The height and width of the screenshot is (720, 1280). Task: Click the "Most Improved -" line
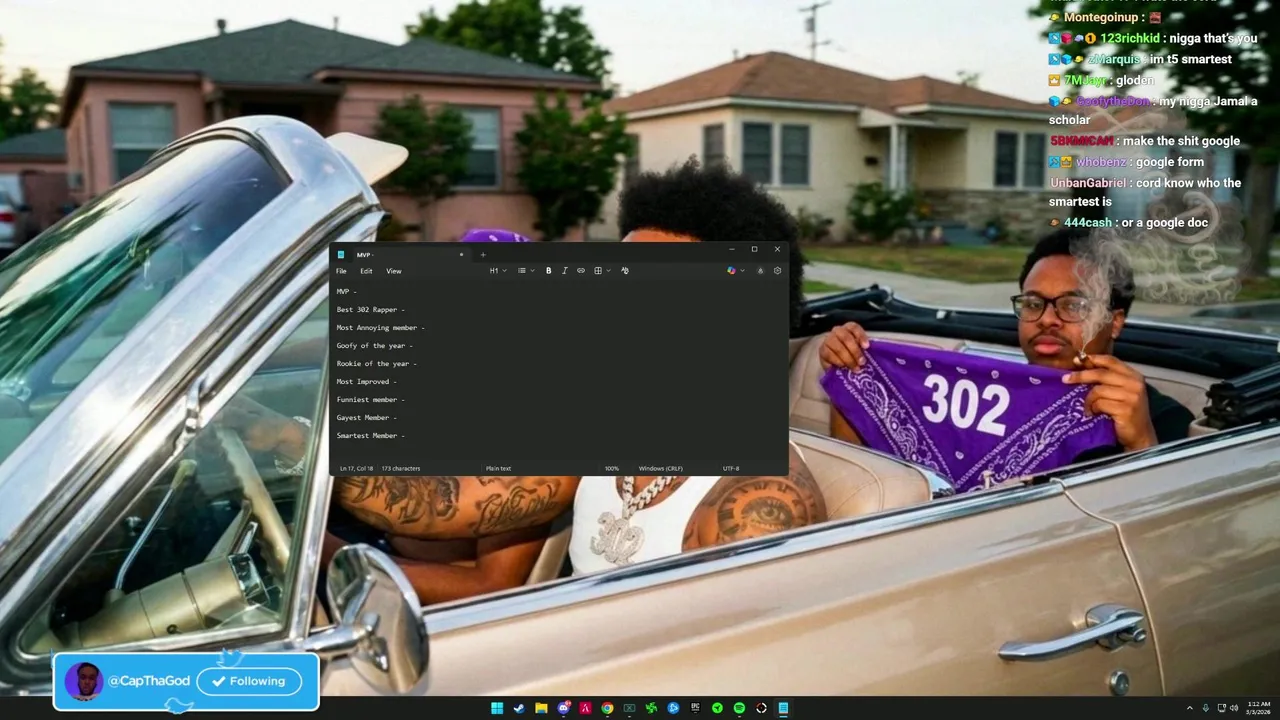coord(366,382)
